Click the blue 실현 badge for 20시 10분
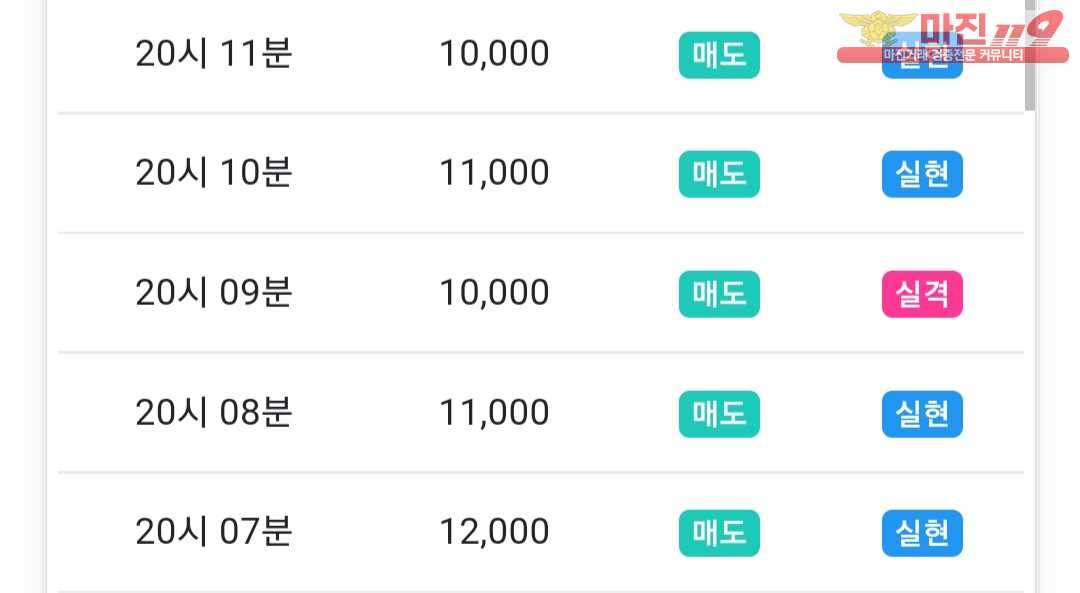 [x=922, y=174]
